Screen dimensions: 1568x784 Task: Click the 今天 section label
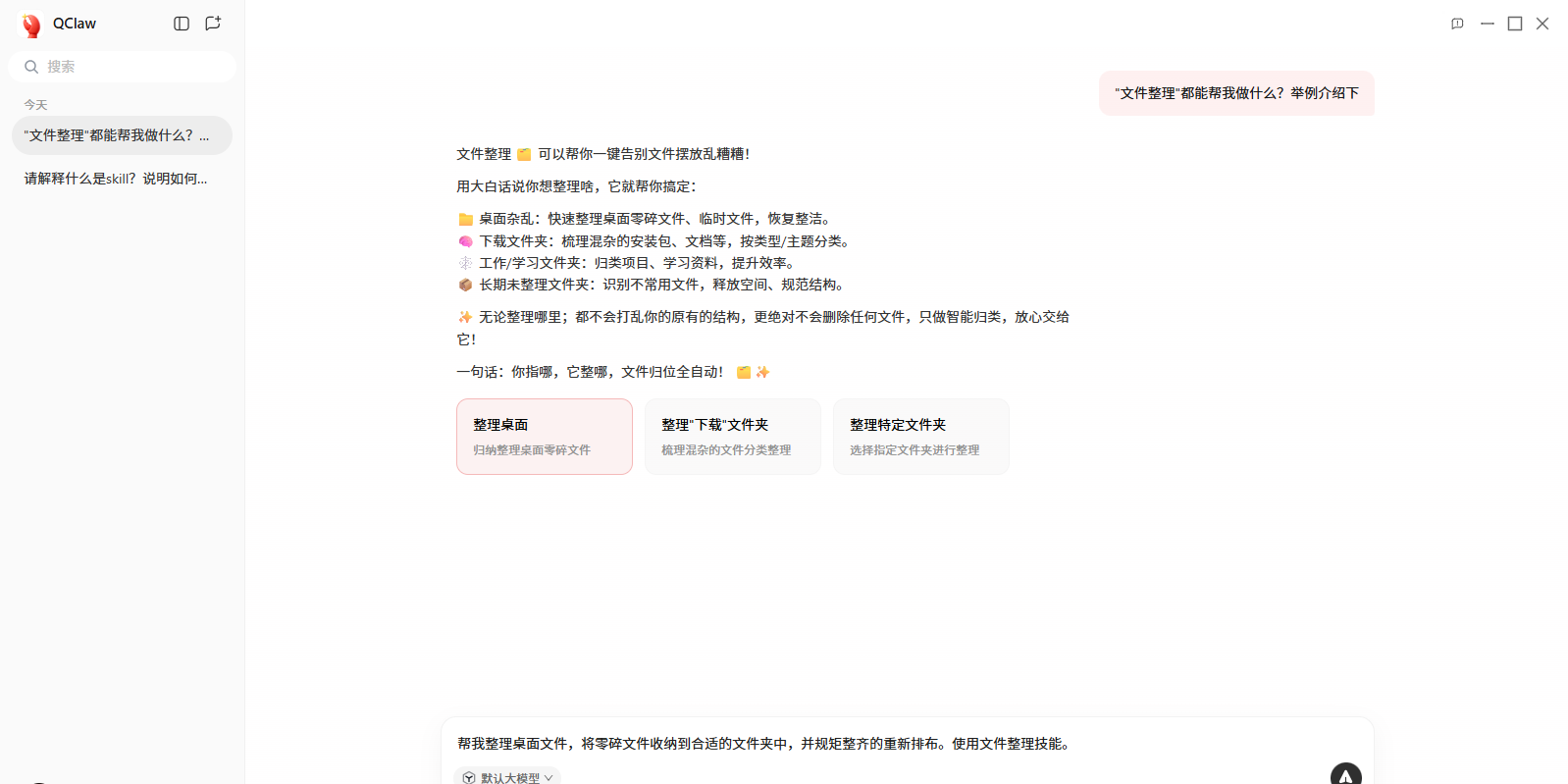[x=35, y=105]
